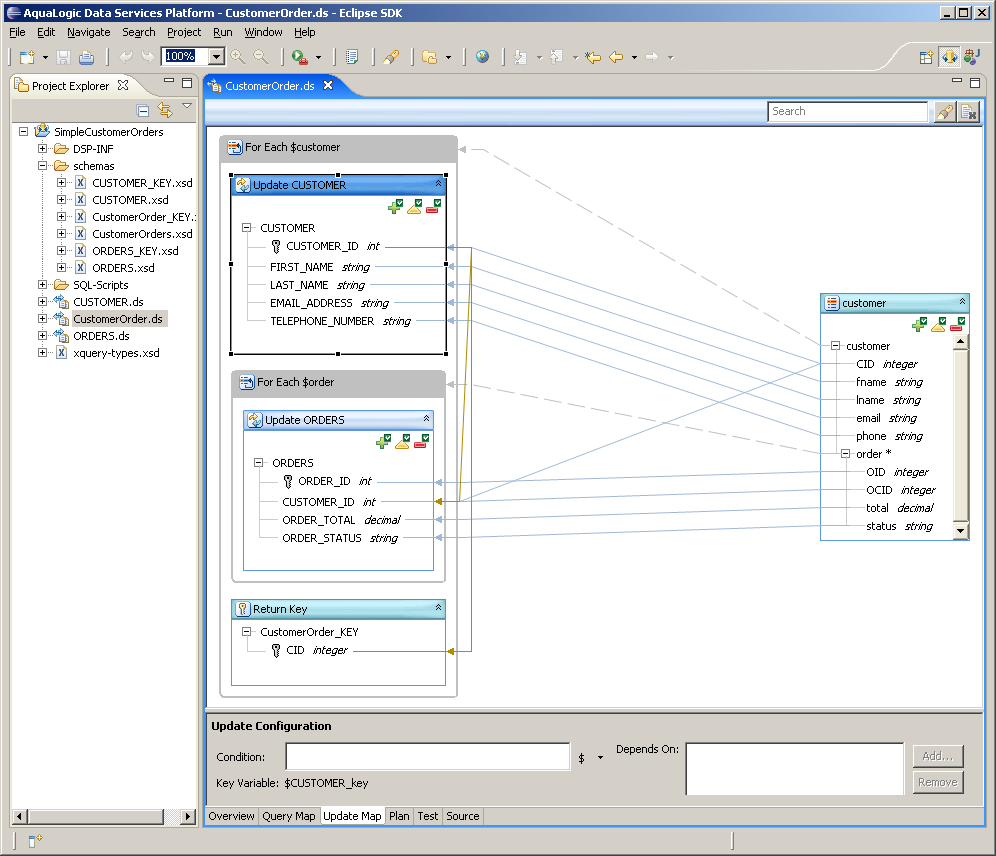
Task: Click the Zoom Out magnifier icon
Action: point(260,57)
